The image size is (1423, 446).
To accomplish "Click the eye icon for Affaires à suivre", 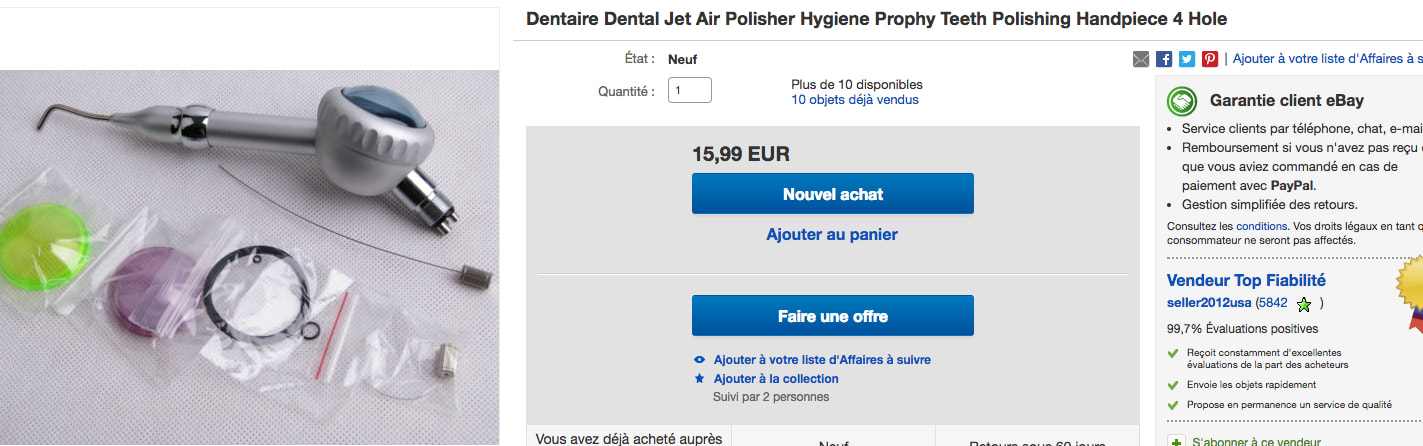I will pos(699,360).
